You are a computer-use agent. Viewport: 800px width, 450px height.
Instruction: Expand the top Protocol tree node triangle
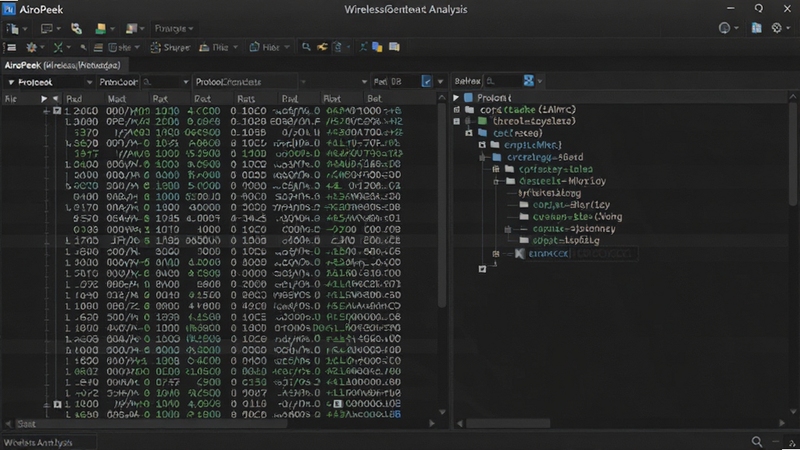pos(456,97)
